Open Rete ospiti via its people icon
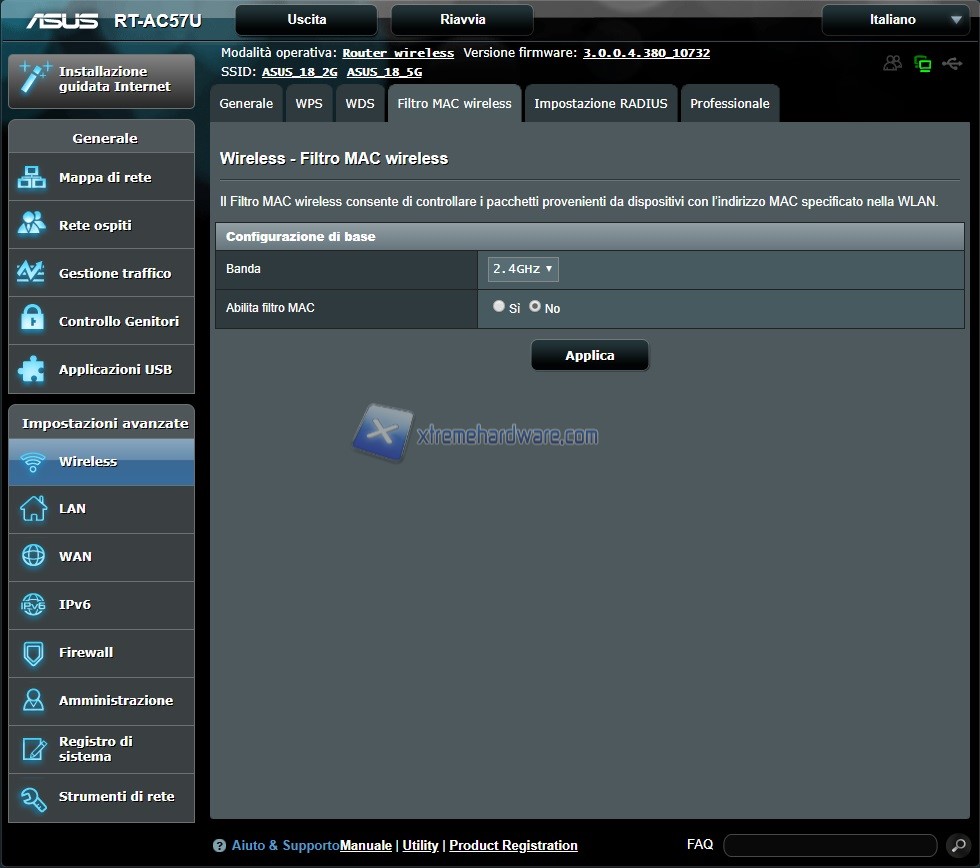Viewport: 980px width, 868px height. click(32, 225)
